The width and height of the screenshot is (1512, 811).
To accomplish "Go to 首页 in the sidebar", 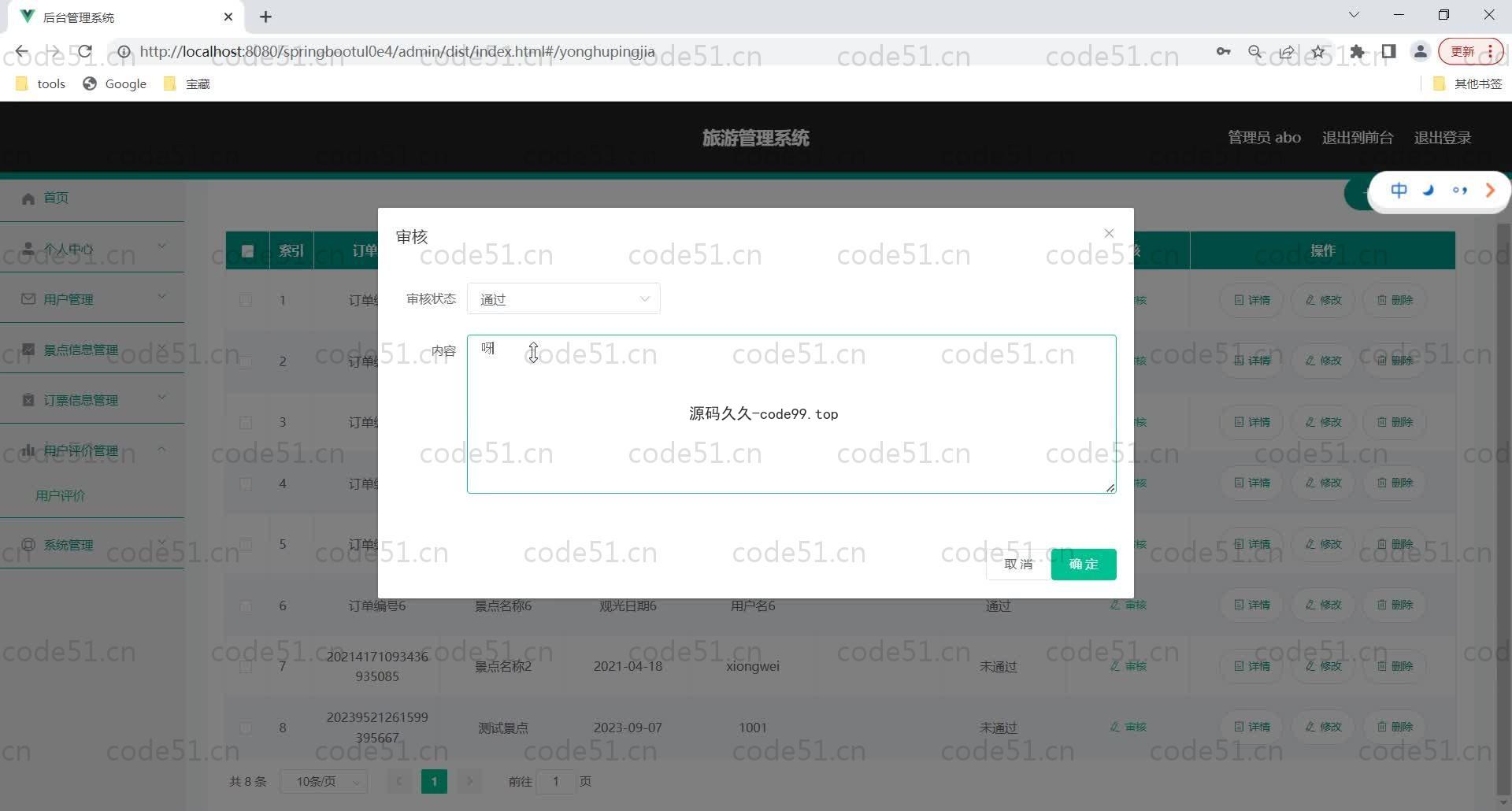I will point(55,198).
